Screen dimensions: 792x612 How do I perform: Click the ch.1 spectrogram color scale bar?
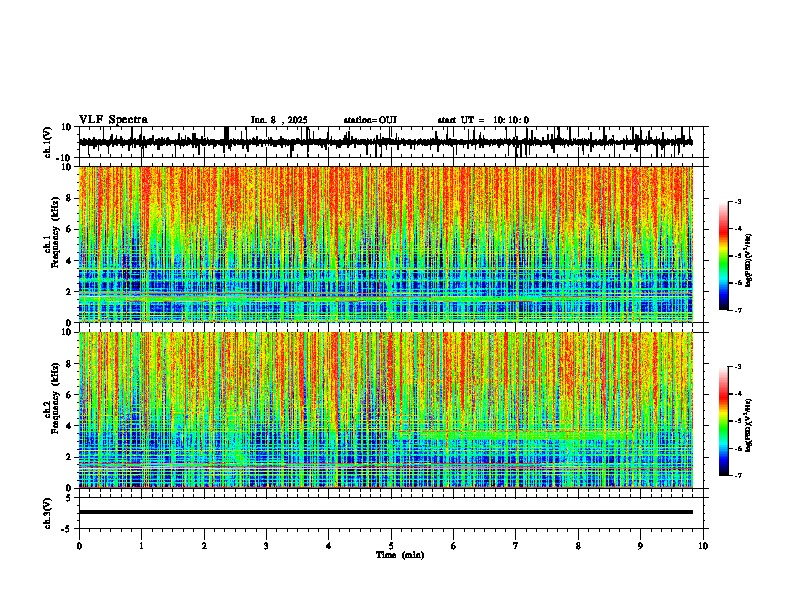pyautogui.click(x=724, y=256)
